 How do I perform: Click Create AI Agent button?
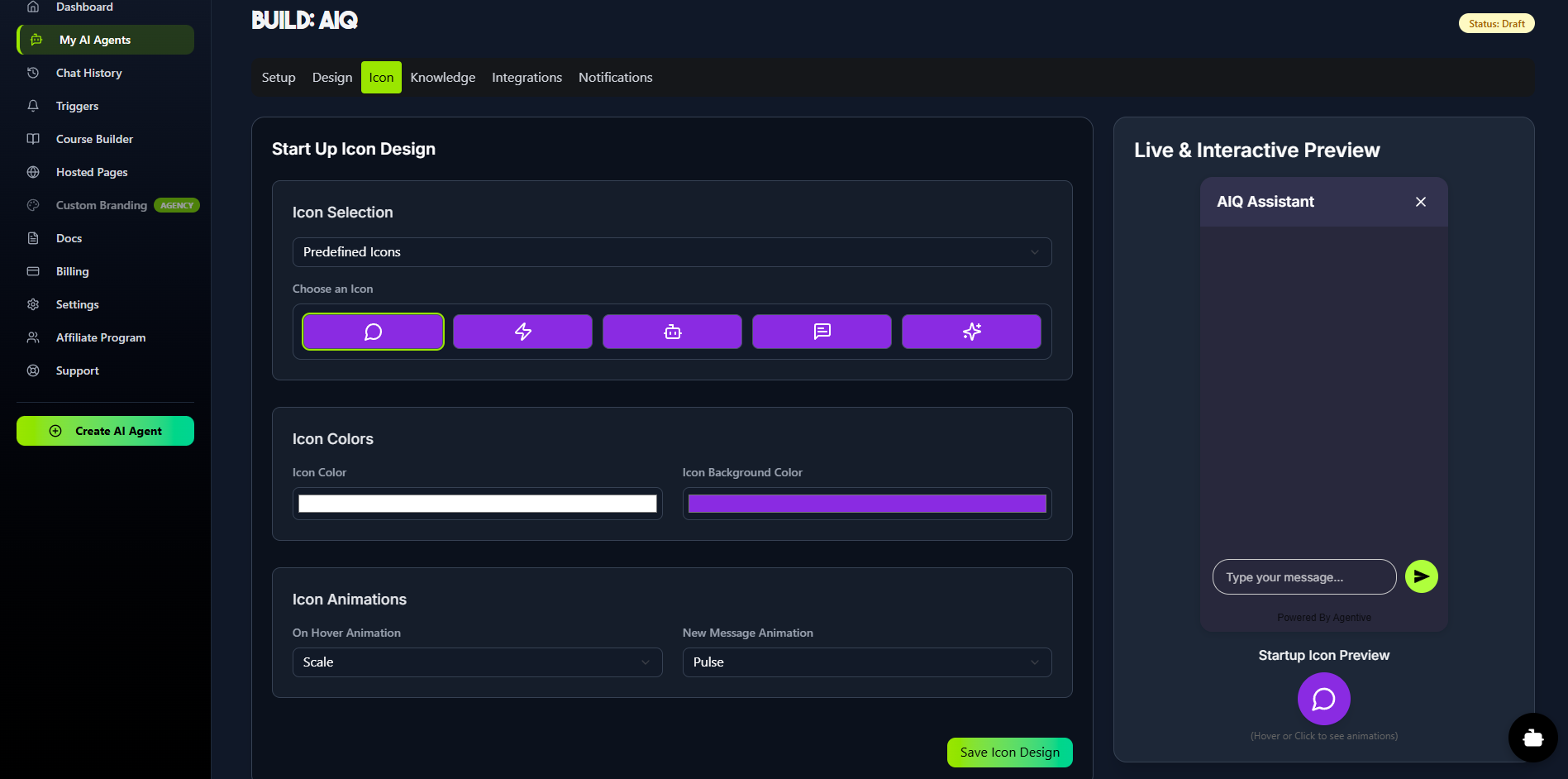[106, 431]
